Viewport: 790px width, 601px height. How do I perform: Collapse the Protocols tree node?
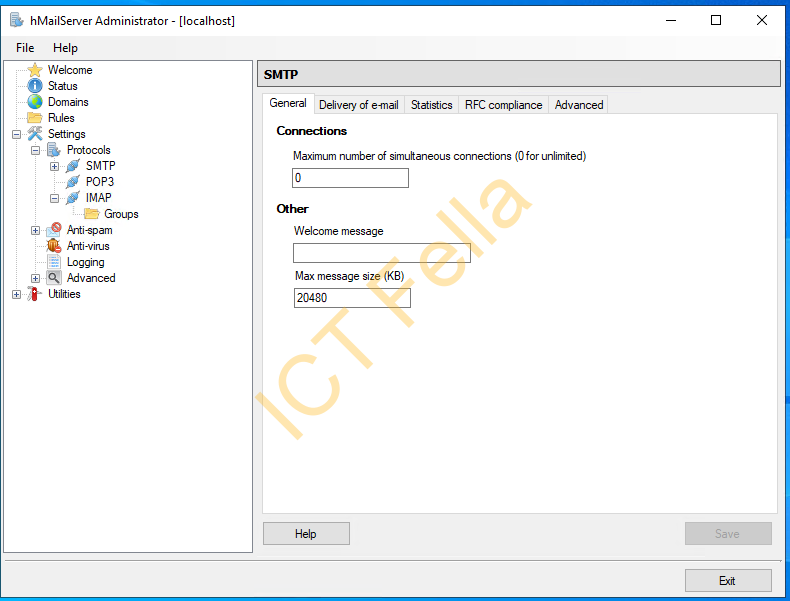coord(35,150)
